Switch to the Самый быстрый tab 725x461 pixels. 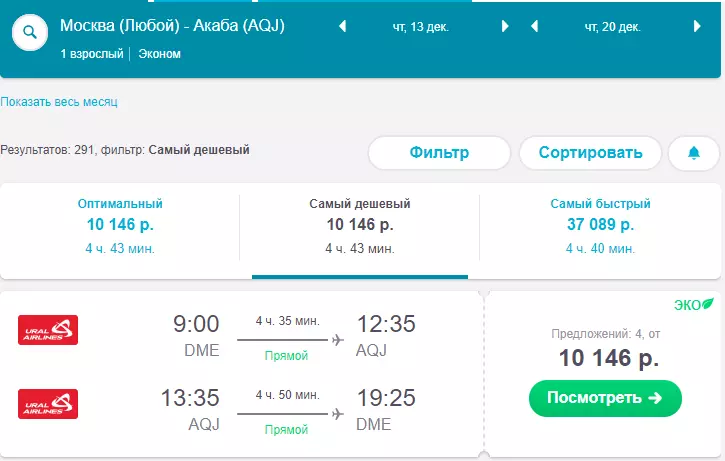(600, 227)
